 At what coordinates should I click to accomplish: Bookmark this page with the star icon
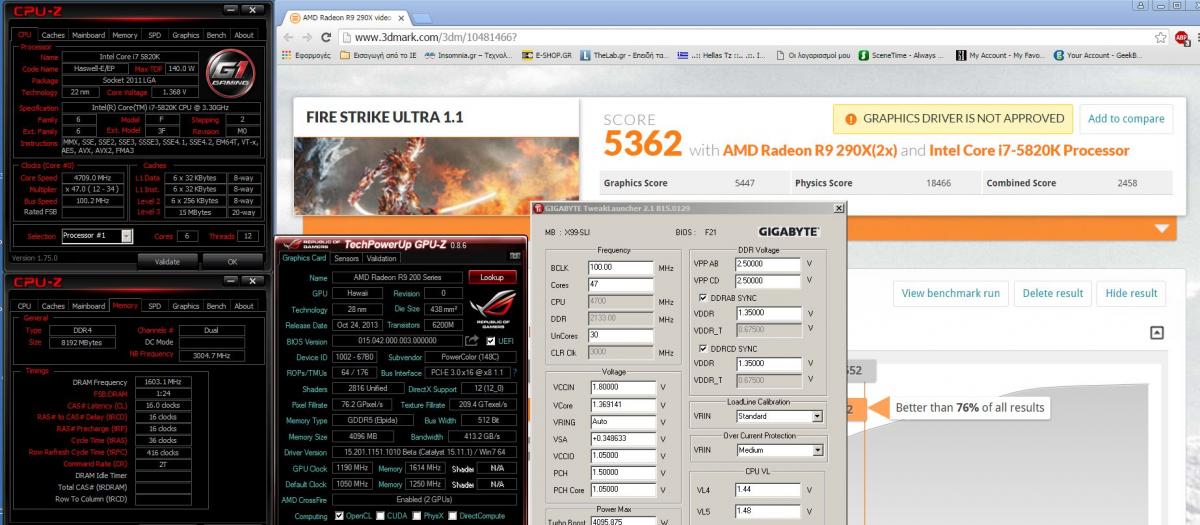pos(1160,37)
